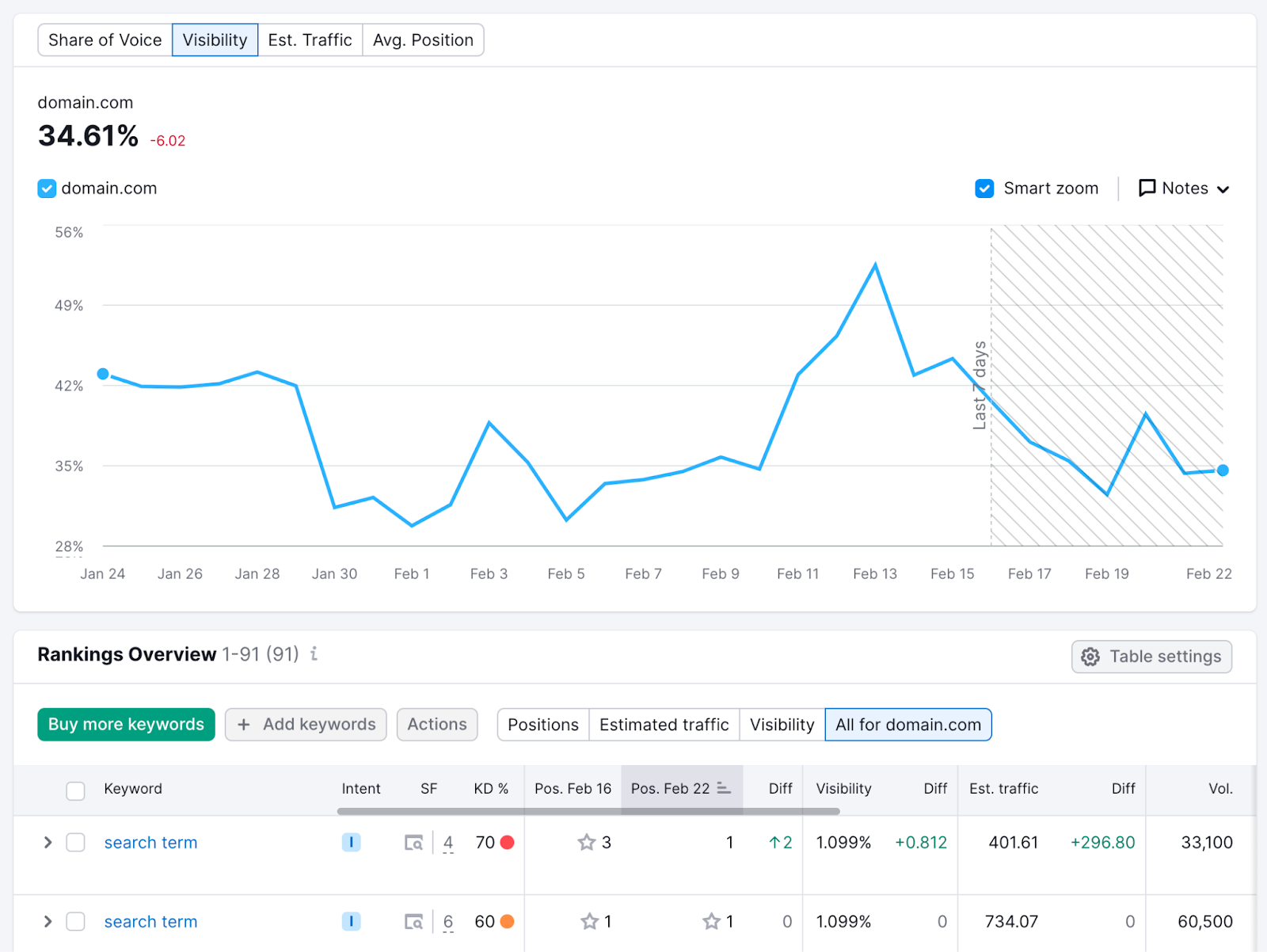
Task: Click the informational intent icon on first keyword
Action: tap(351, 842)
